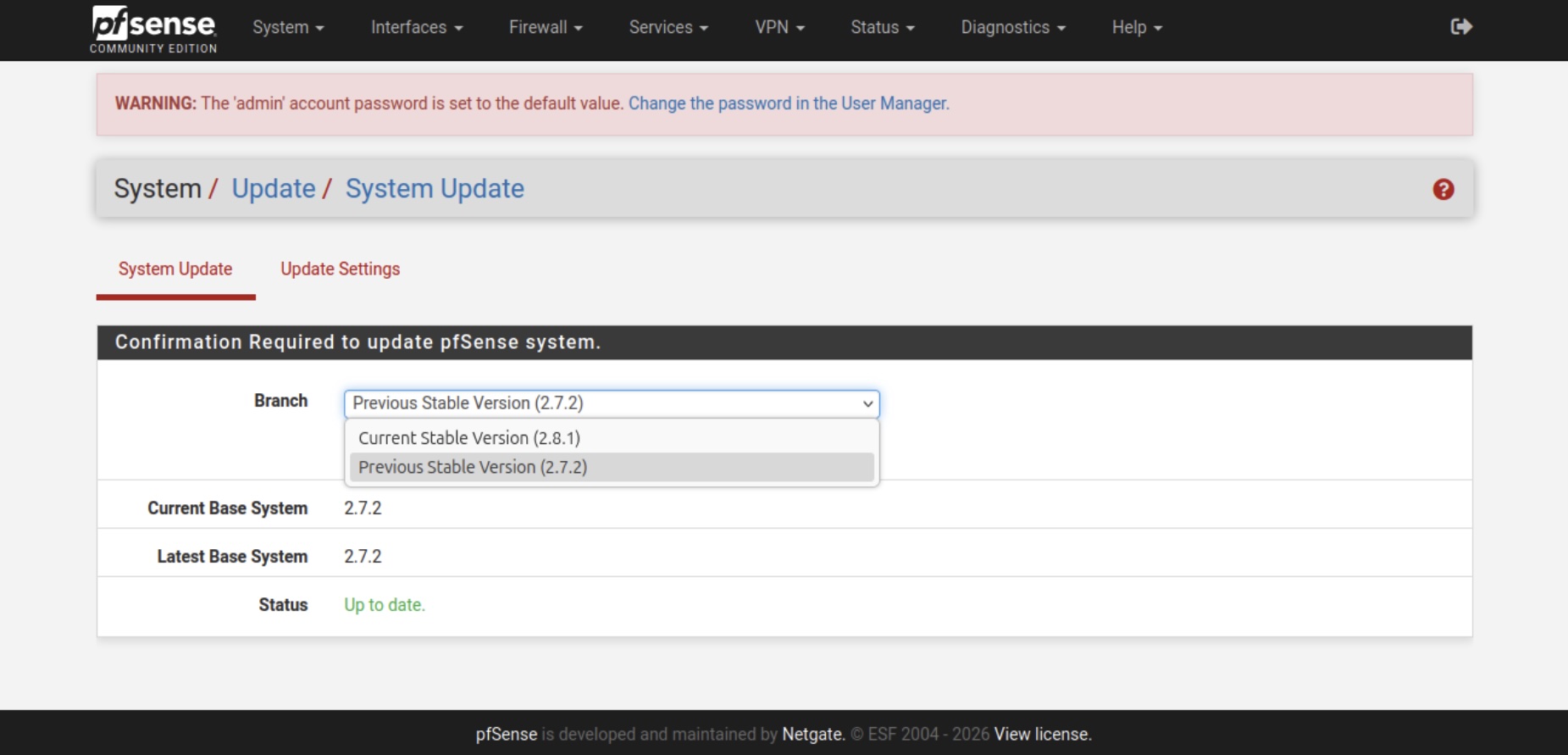Screen dimensions: 1568x755
Task: Choose Current Stable Version (2.8.1) option
Action: (469, 438)
